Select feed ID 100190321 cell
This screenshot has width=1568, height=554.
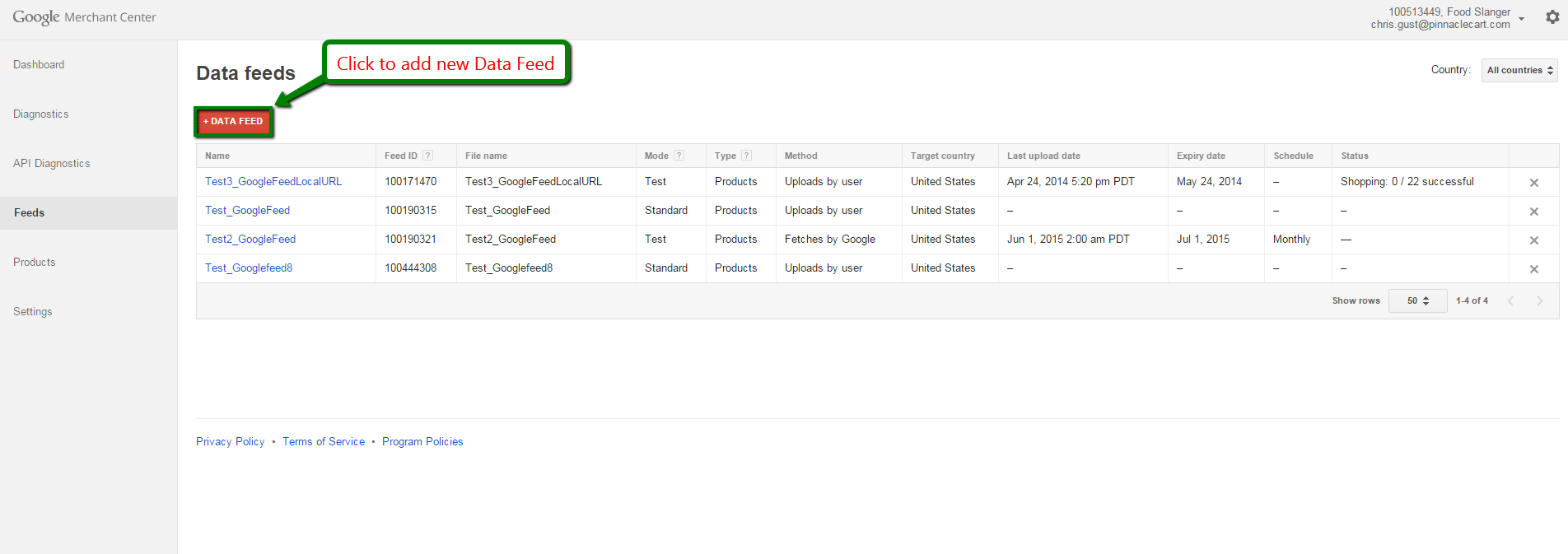pos(411,239)
